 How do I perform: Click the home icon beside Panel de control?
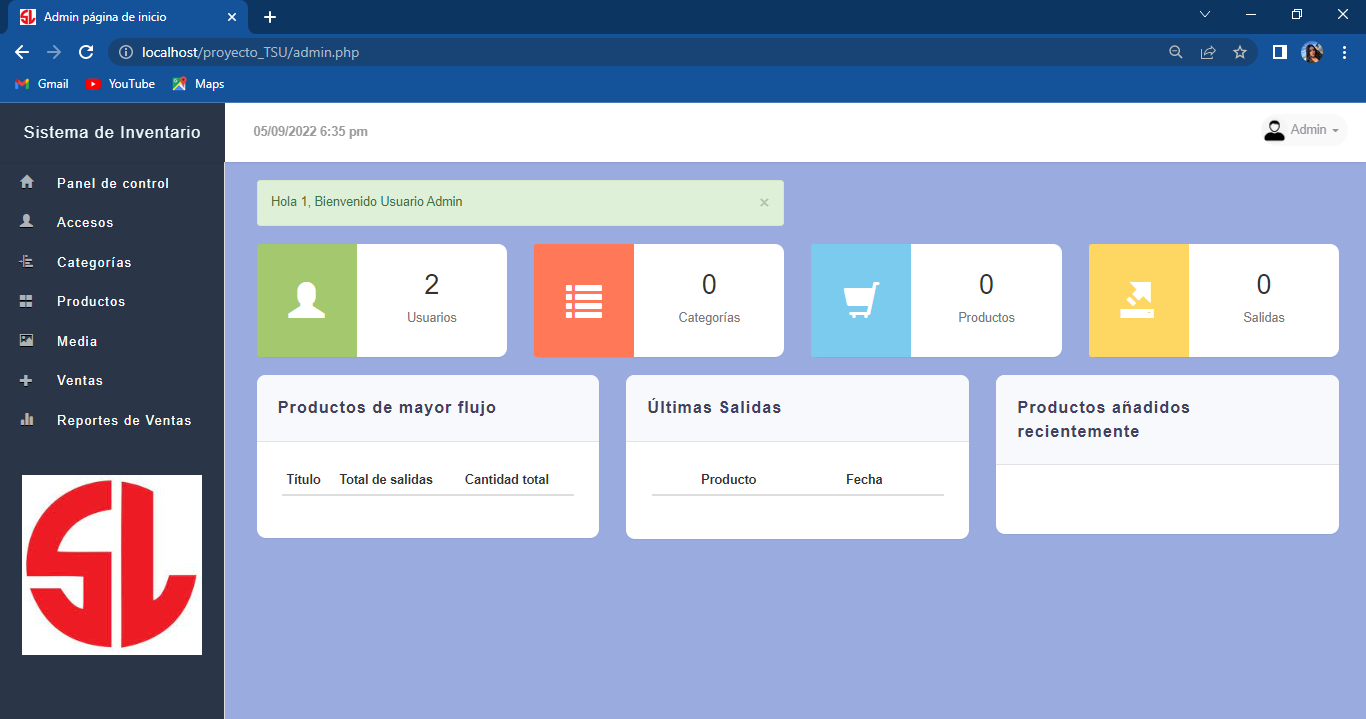tap(27, 183)
